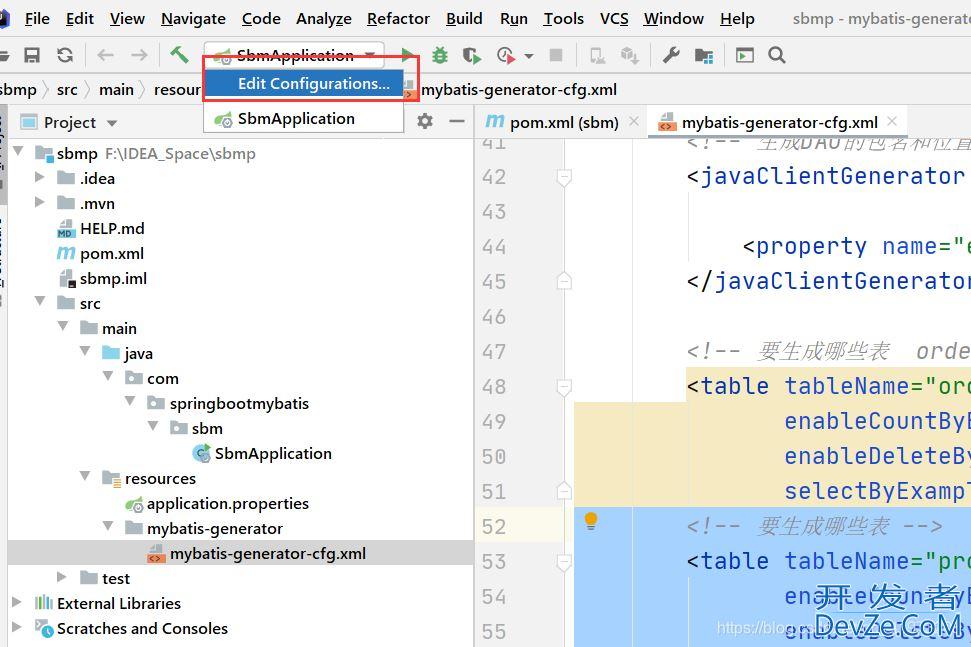Viewport: 971px width, 647px height.
Task: Open the Navigate menu
Action: pyautogui.click(x=193, y=19)
